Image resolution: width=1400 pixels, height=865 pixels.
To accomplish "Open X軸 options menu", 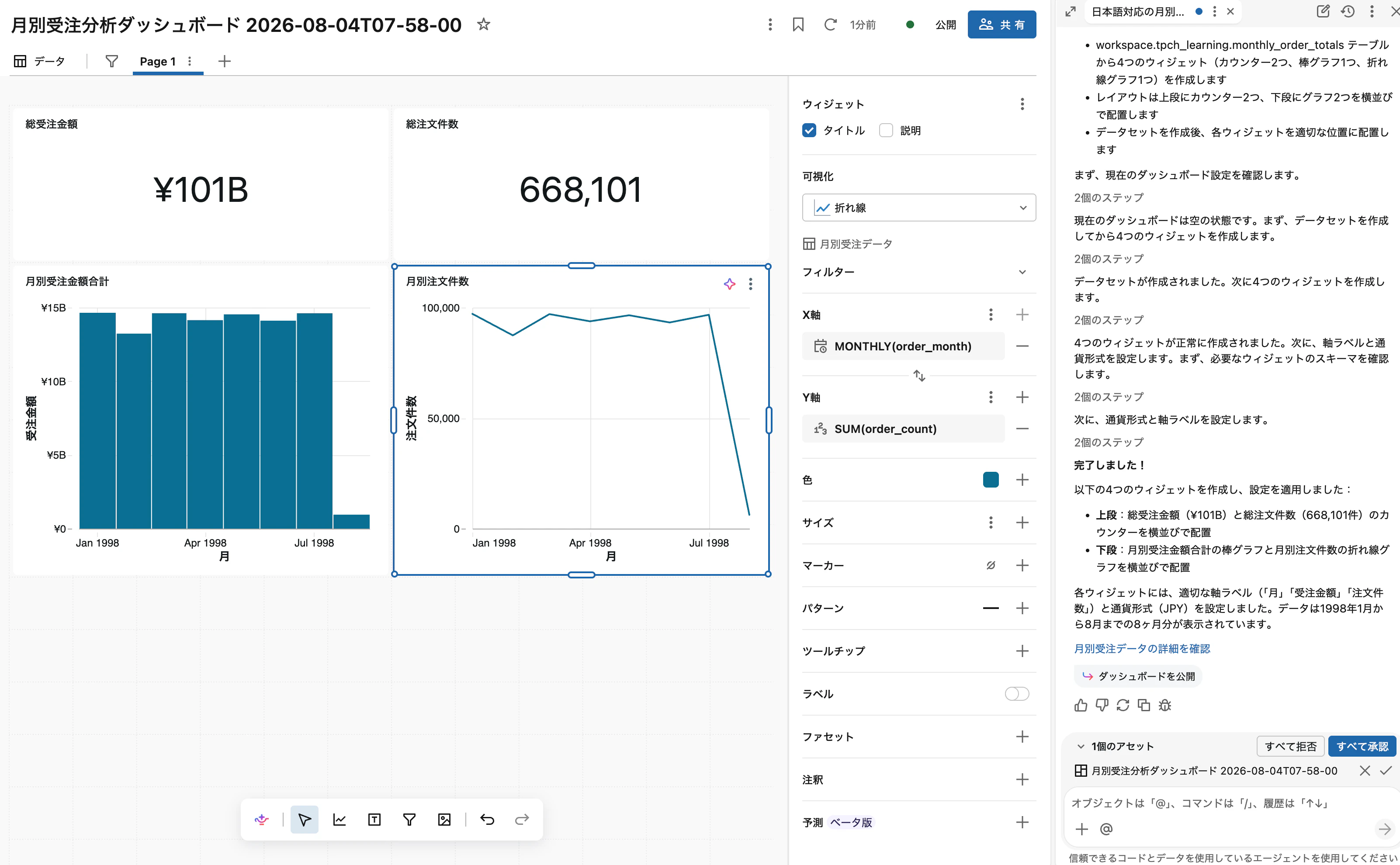I will click(x=991, y=315).
